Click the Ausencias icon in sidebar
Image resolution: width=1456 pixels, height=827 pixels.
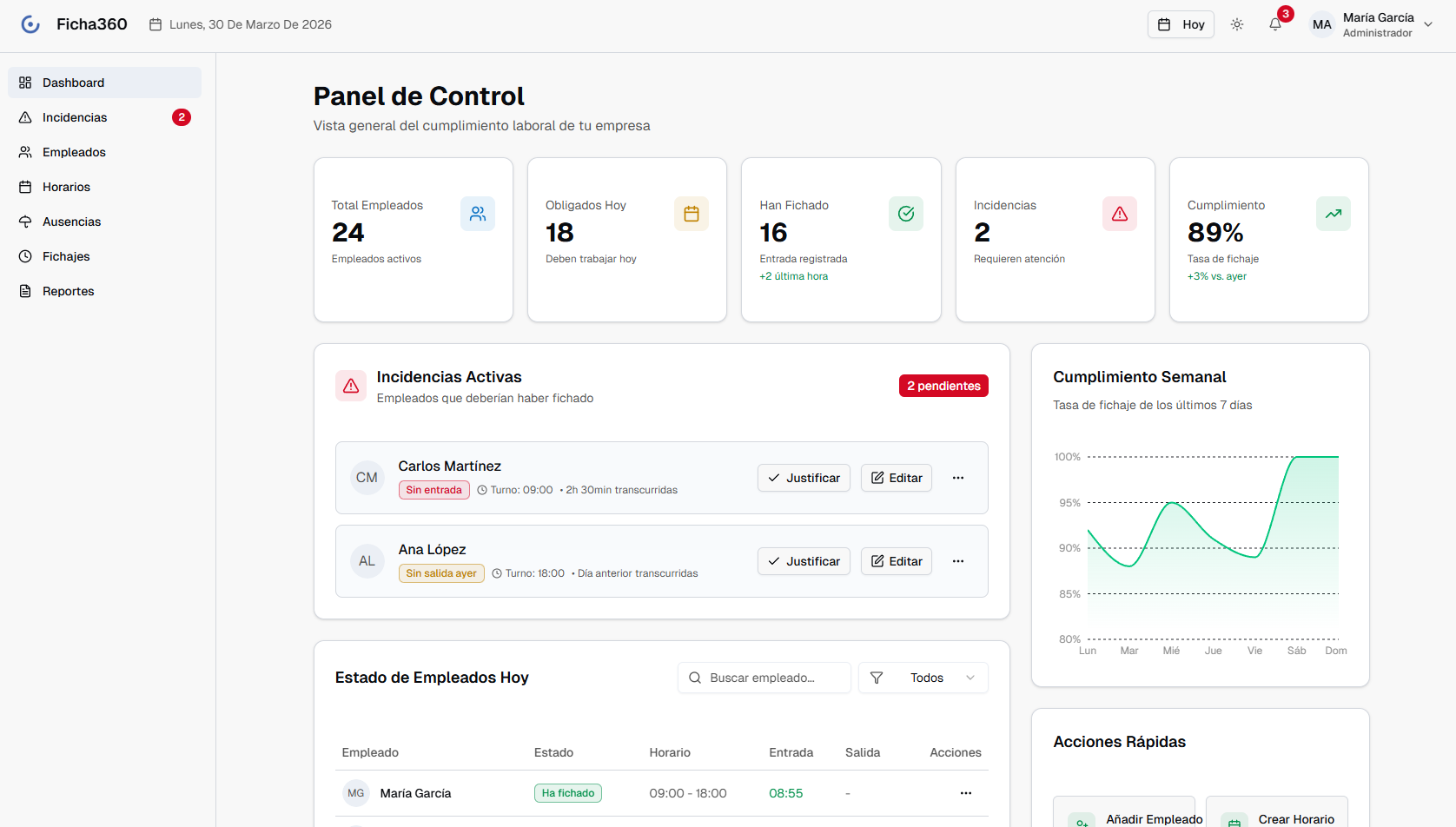click(25, 222)
